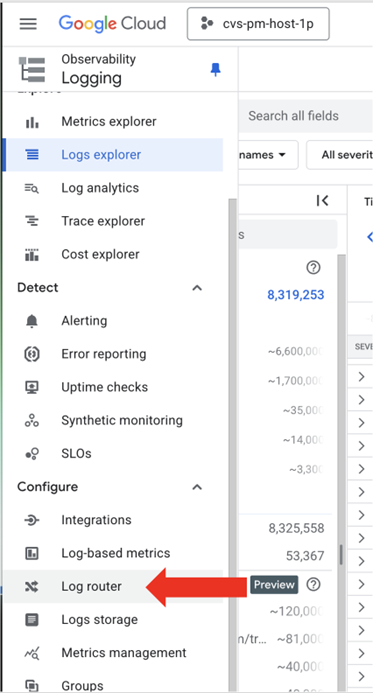Click the Log router shuffle icon
This screenshot has height=694, width=373.
pos(32,586)
